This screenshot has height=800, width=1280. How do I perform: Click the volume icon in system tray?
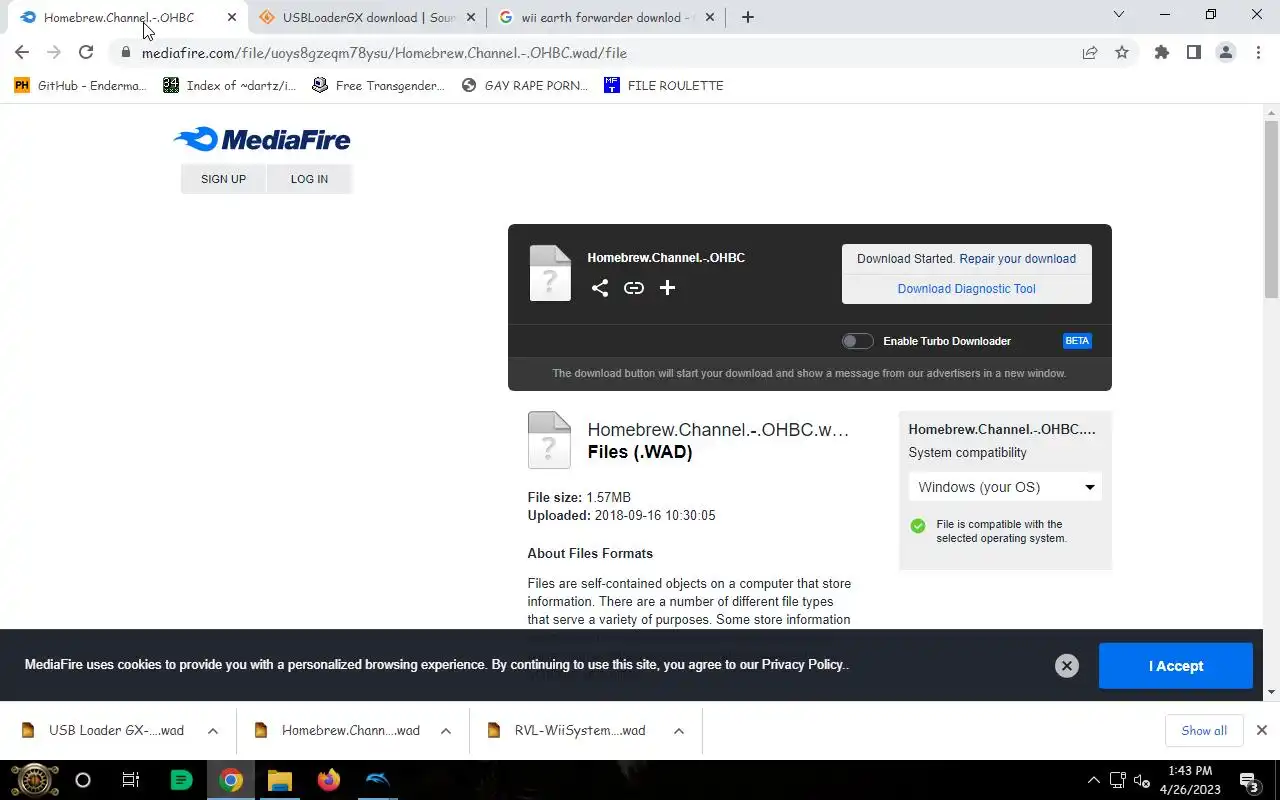point(1142,781)
